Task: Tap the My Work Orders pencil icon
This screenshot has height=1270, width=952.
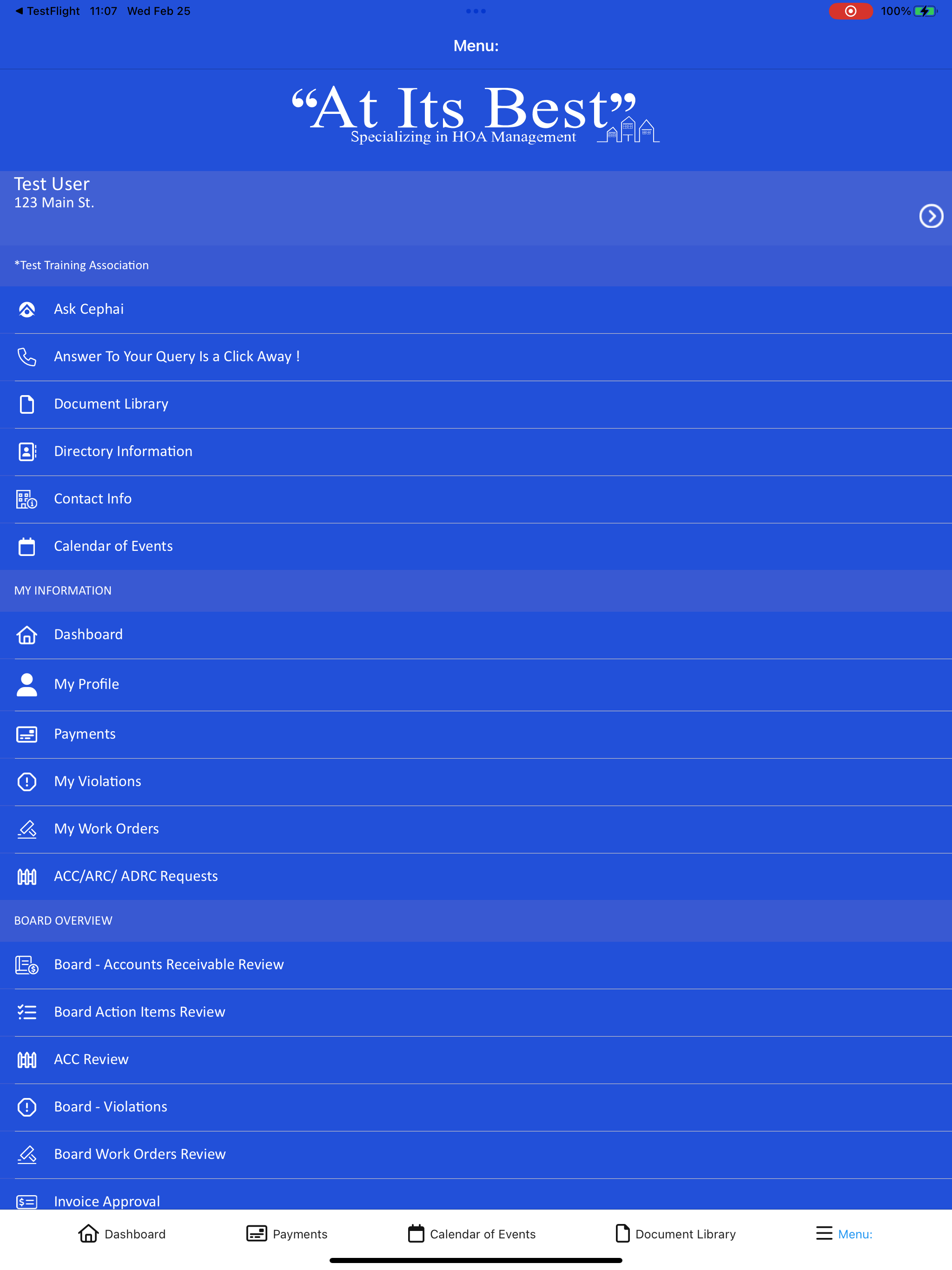Action: click(26, 829)
